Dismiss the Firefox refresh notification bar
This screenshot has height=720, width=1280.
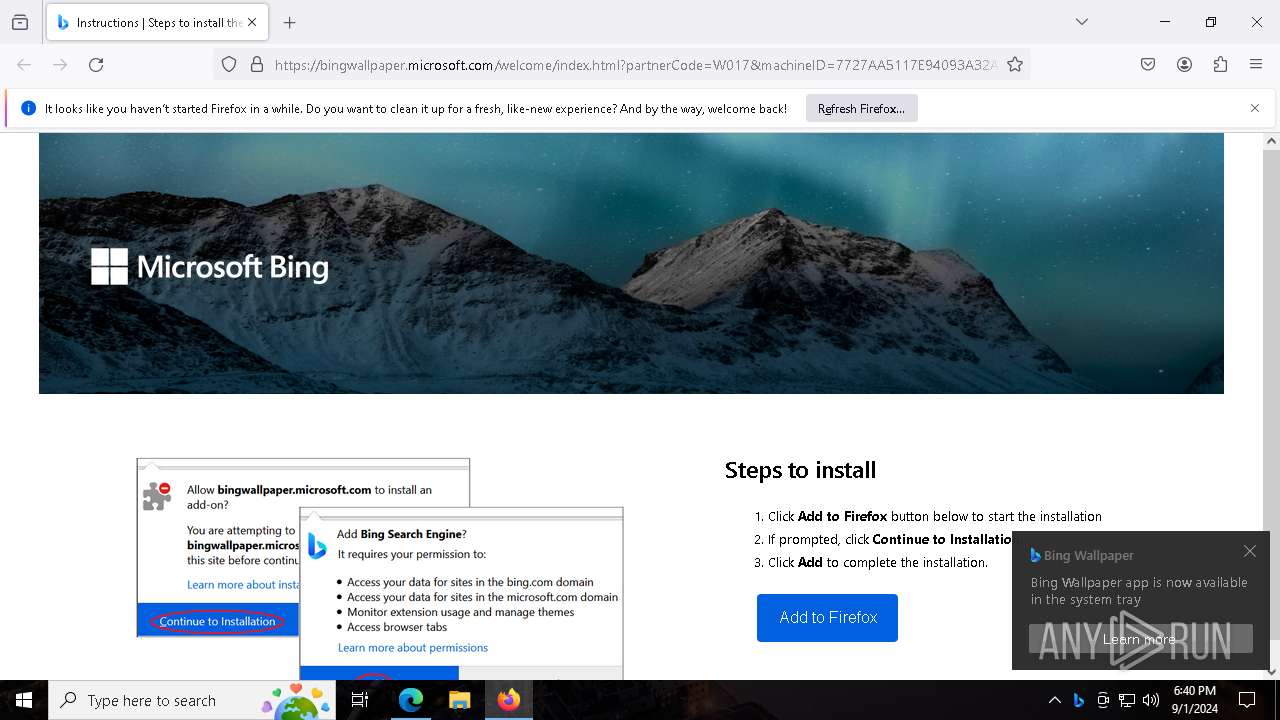[1255, 108]
